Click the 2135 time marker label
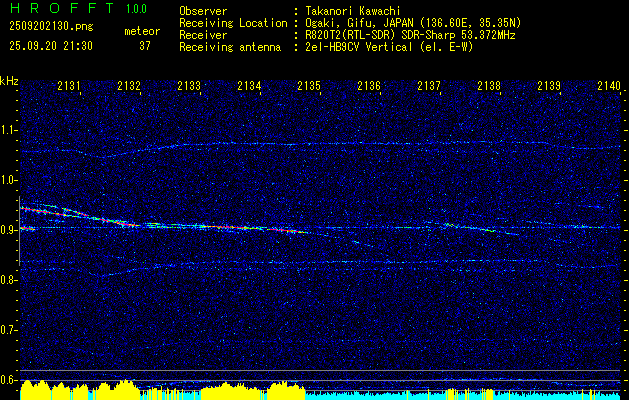This screenshot has height=400, width=629. (309, 85)
